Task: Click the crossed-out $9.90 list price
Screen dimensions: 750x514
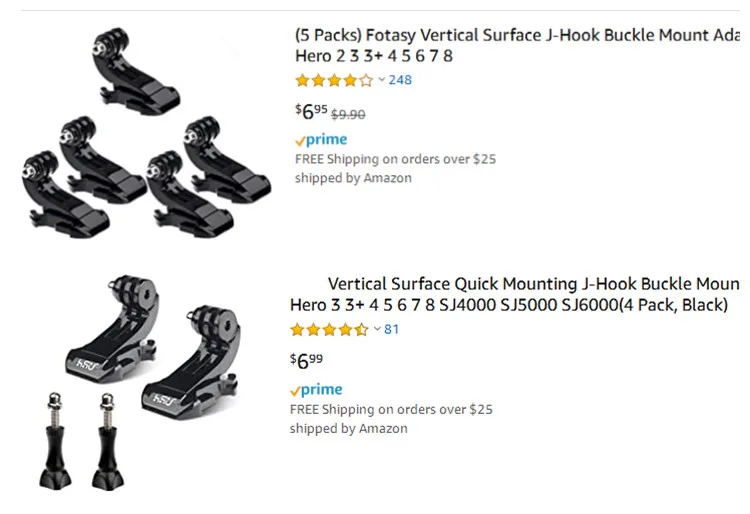Action: point(348,114)
